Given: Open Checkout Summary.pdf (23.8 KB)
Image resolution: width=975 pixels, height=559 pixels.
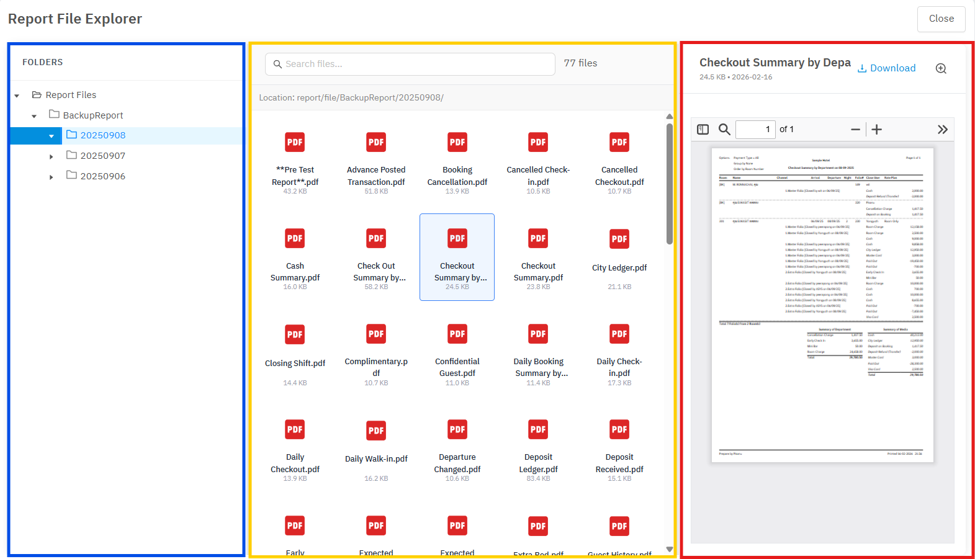Looking at the screenshot, I should pos(538,257).
